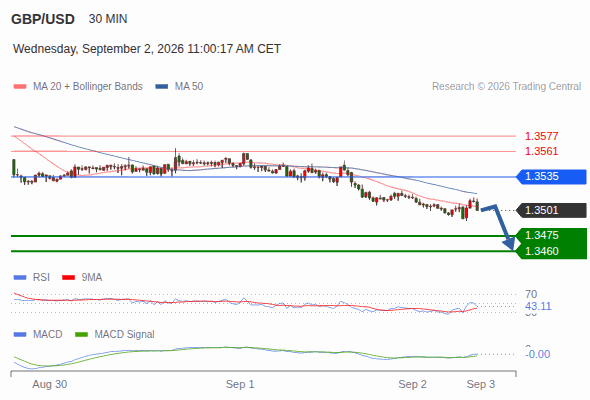Screen dimensions: 590x400
Task: Click the 9MA legend red swatch
Action: tap(68, 278)
